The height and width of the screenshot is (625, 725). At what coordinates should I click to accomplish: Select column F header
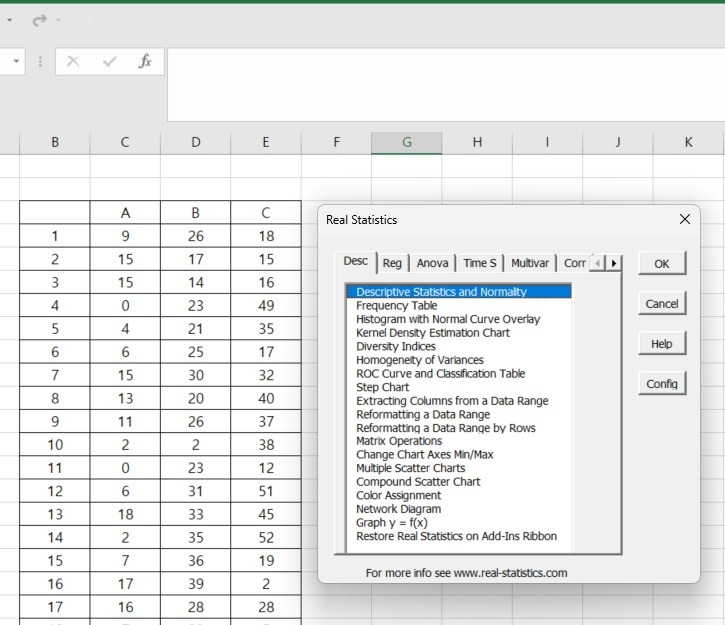click(x=336, y=142)
